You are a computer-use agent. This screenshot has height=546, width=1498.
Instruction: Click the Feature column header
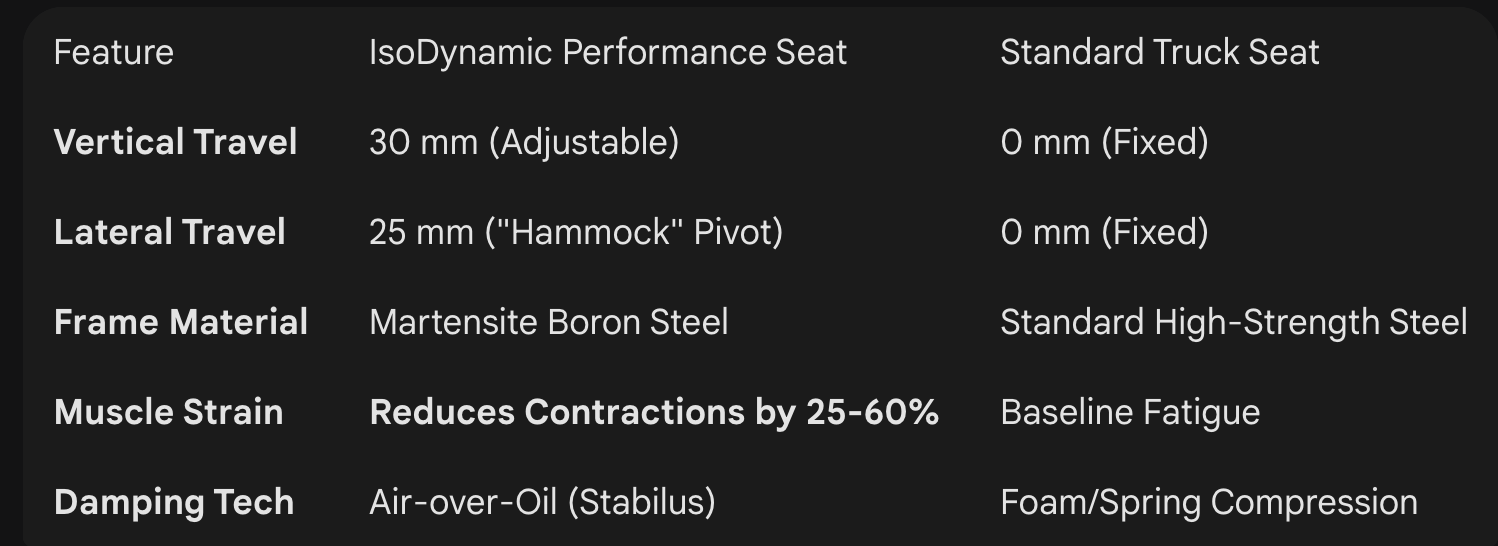(113, 52)
